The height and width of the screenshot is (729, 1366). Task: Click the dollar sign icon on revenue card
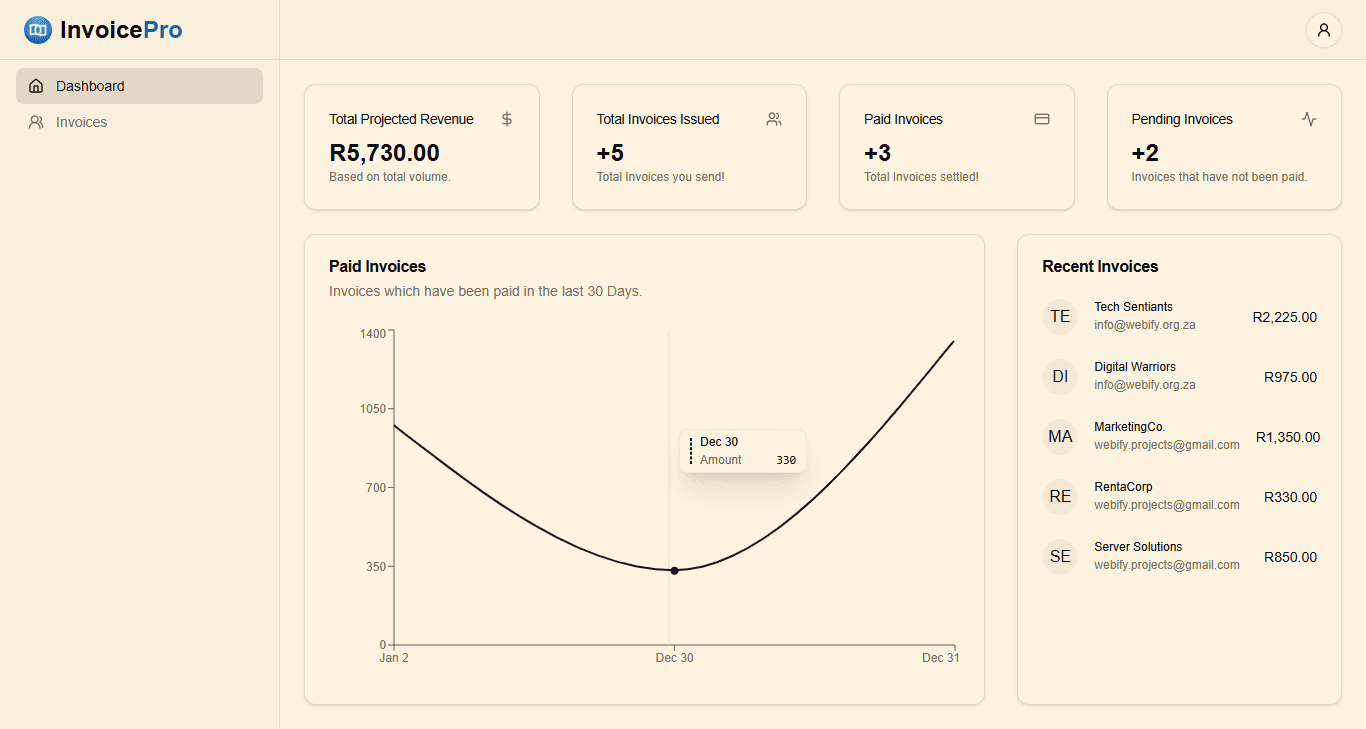pos(507,119)
